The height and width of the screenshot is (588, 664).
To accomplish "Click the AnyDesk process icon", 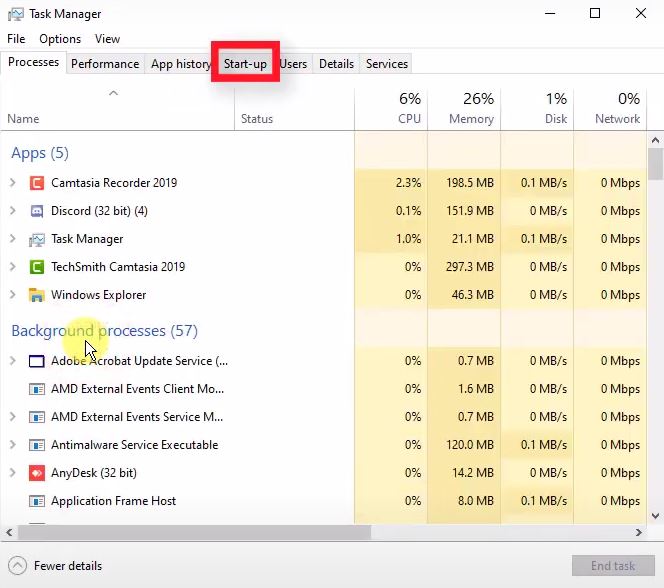I will (x=37, y=473).
